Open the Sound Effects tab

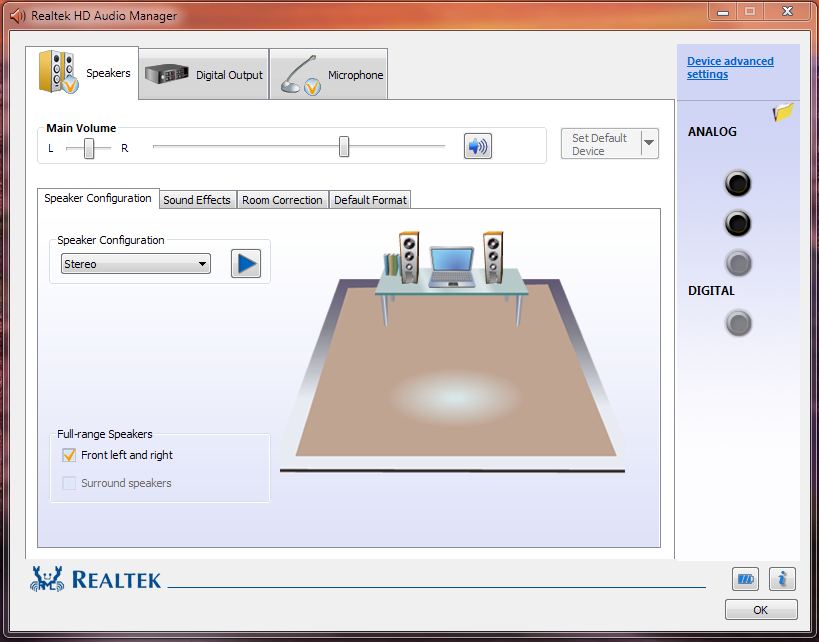point(197,200)
